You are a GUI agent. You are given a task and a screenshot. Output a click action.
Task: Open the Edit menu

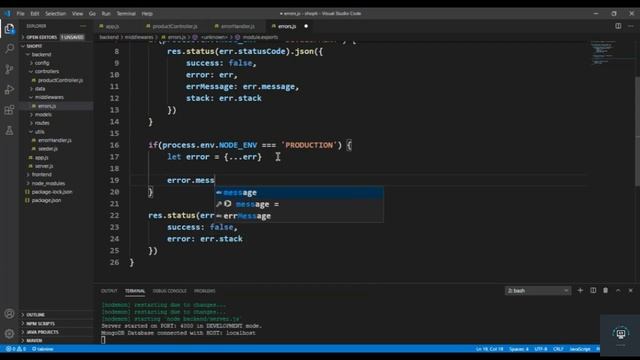(35, 13)
